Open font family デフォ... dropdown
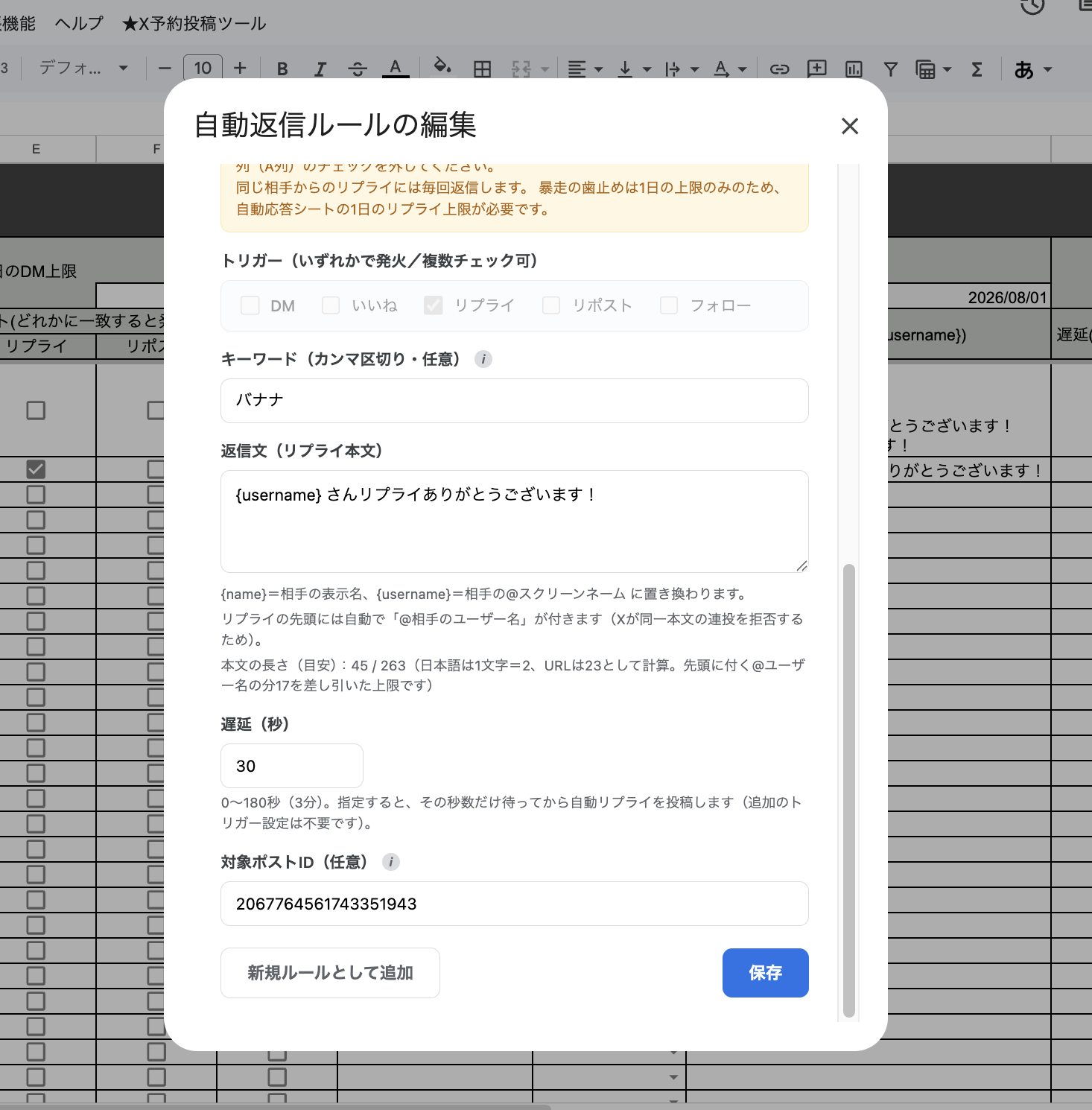Screen dimensions: 1092x1110 point(83,69)
